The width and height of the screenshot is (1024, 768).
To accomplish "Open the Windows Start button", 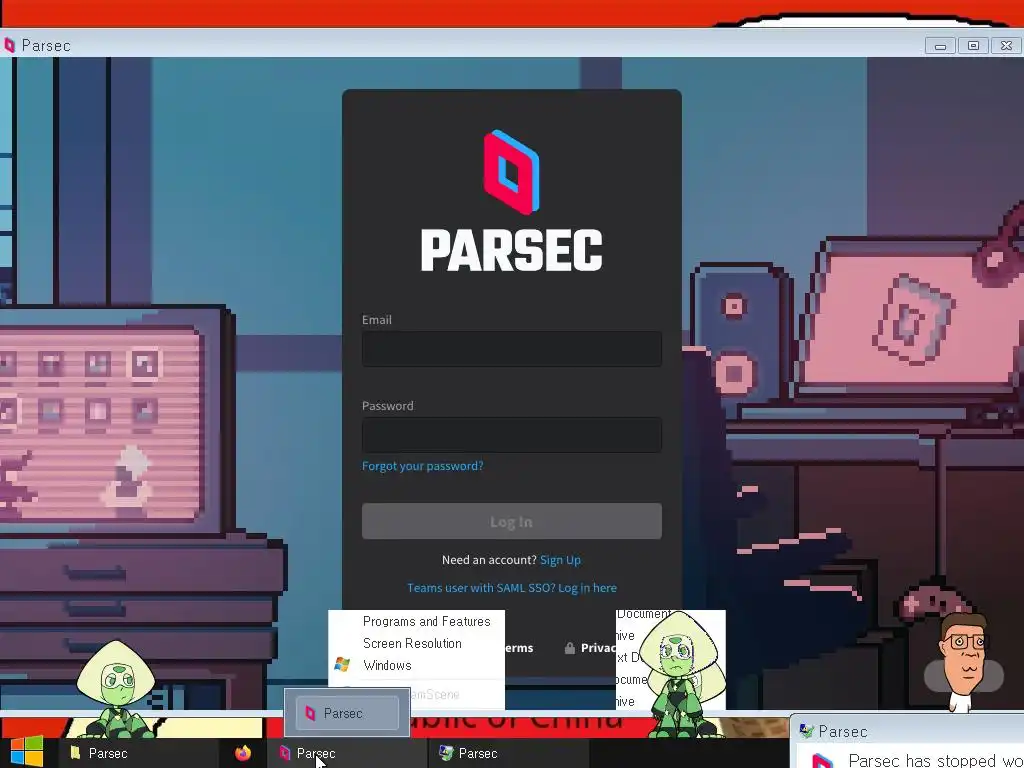I will point(26,752).
